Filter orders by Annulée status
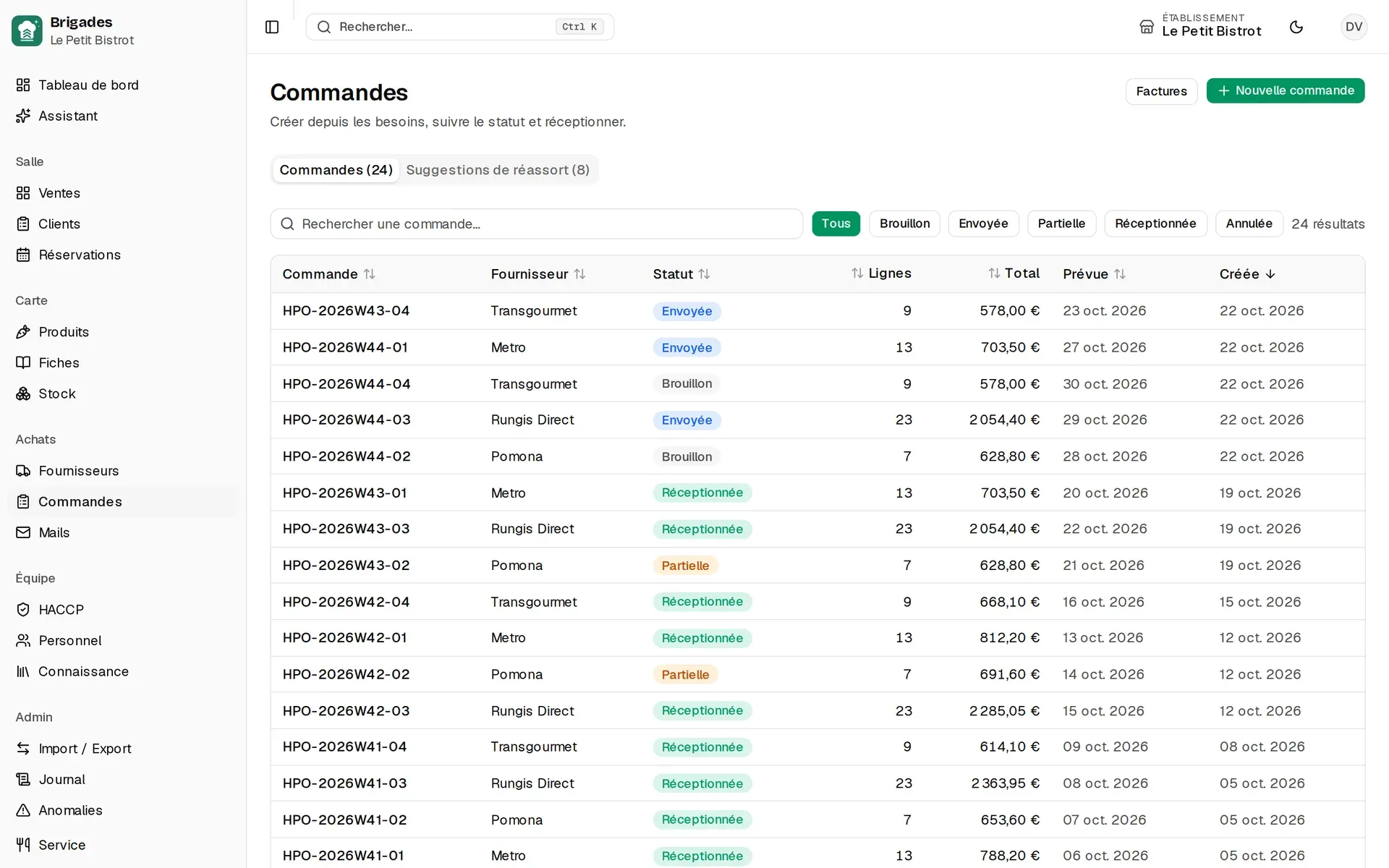The width and height of the screenshot is (1389, 868). click(1249, 224)
